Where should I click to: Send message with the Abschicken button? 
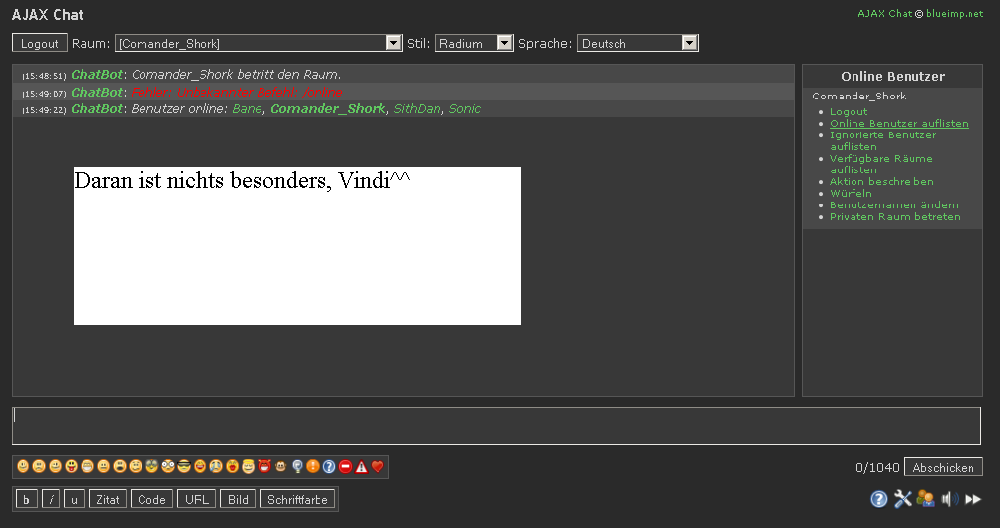[943, 467]
